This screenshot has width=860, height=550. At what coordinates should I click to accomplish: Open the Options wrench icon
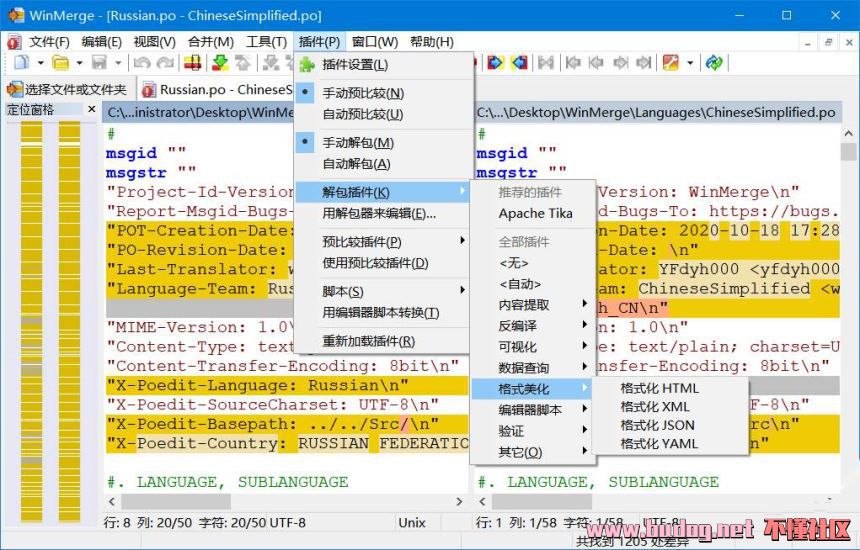[670, 63]
